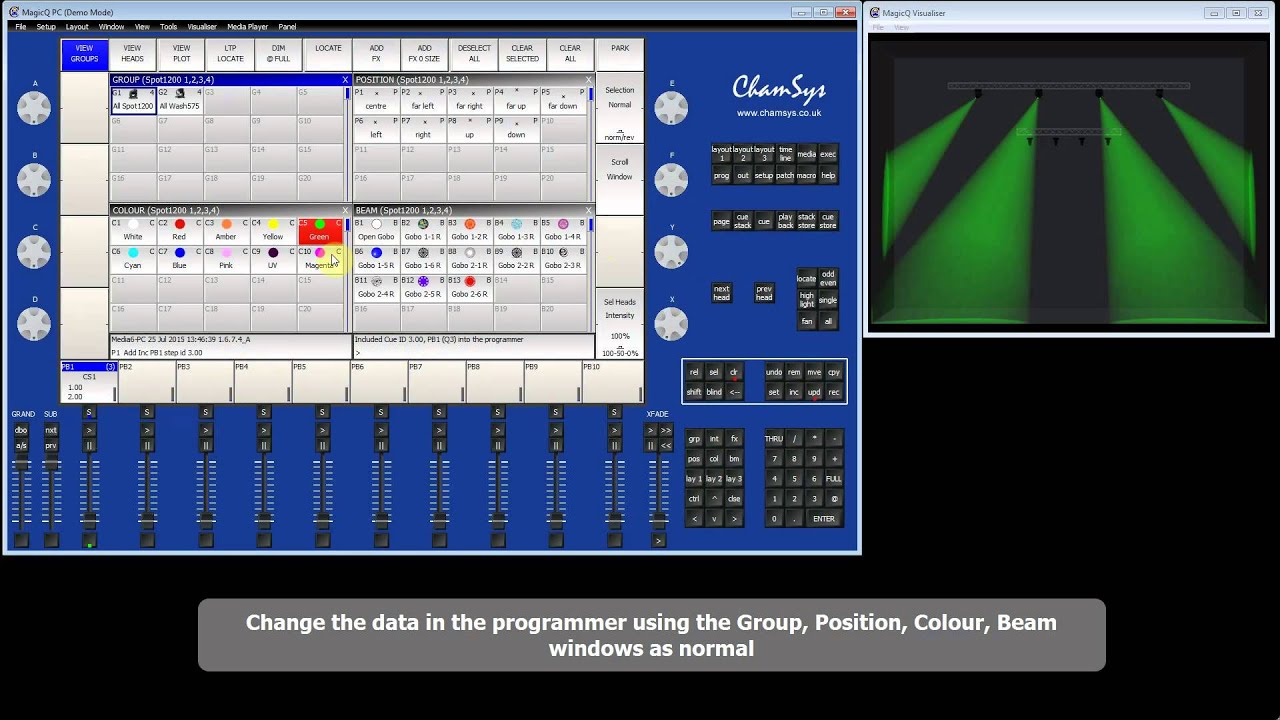Screen dimensions: 1280x720
Task: Toggle the dbo blackout button
Action: tap(21, 430)
